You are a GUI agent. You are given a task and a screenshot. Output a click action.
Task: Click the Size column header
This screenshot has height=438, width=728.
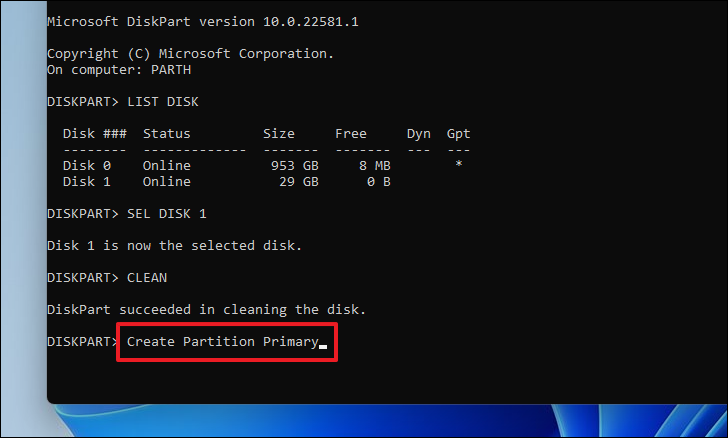pyautogui.click(x=279, y=134)
